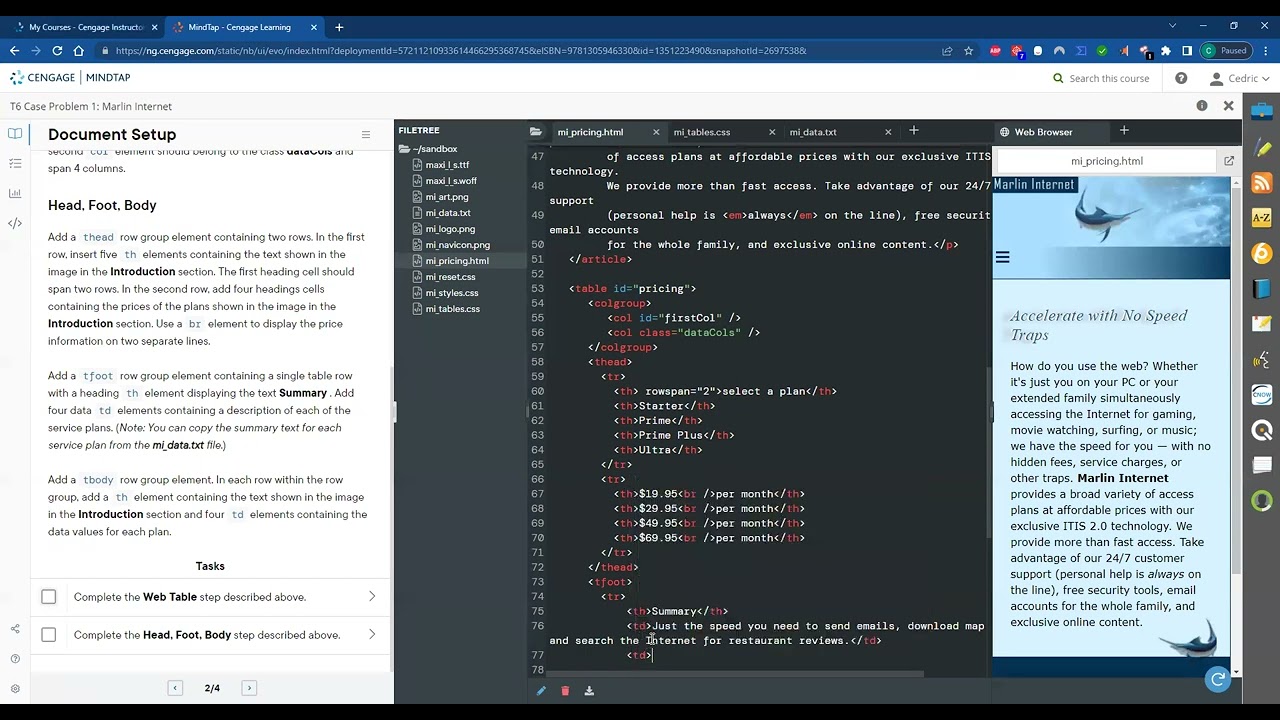This screenshot has height=720, width=1280.
Task: Close the mi_tables.css editor tab
Action: [x=772, y=132]
